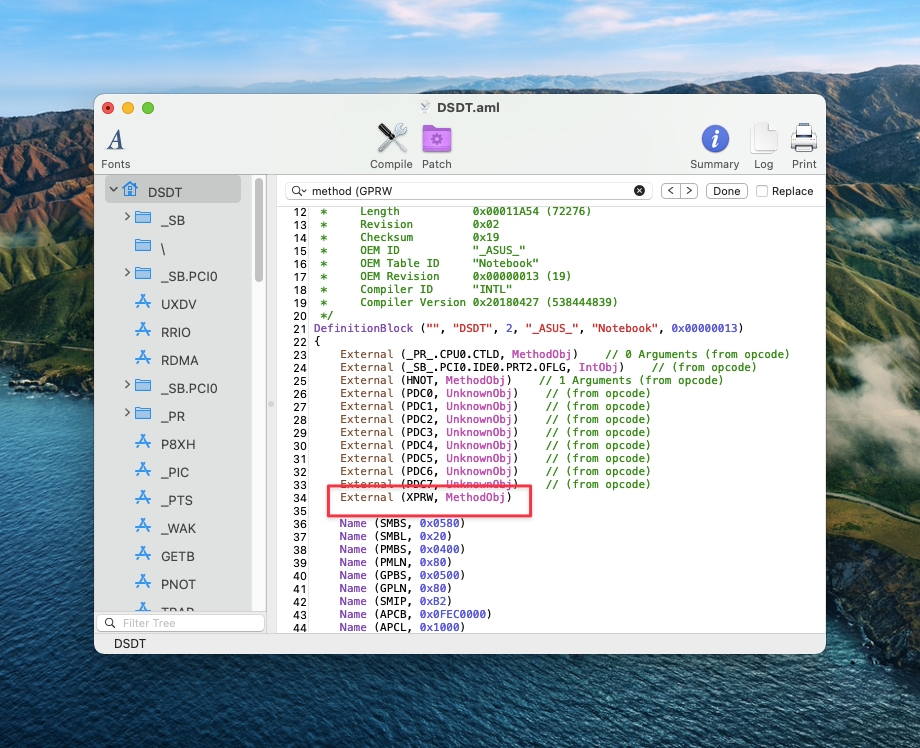The image size is (920, 748).
Task: Open the Fonts panel
Action: [116, 147]
